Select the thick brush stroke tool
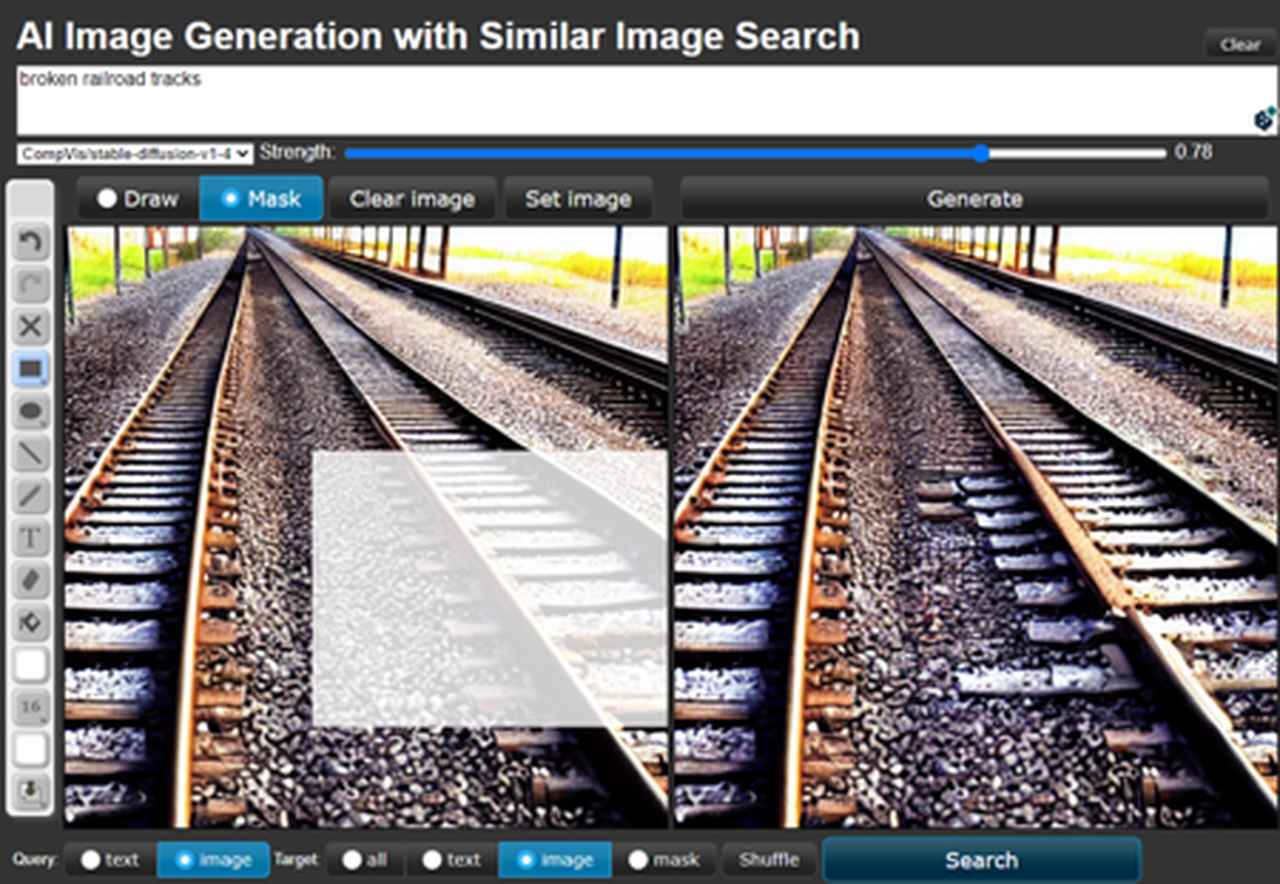 [x=31, y=495]
